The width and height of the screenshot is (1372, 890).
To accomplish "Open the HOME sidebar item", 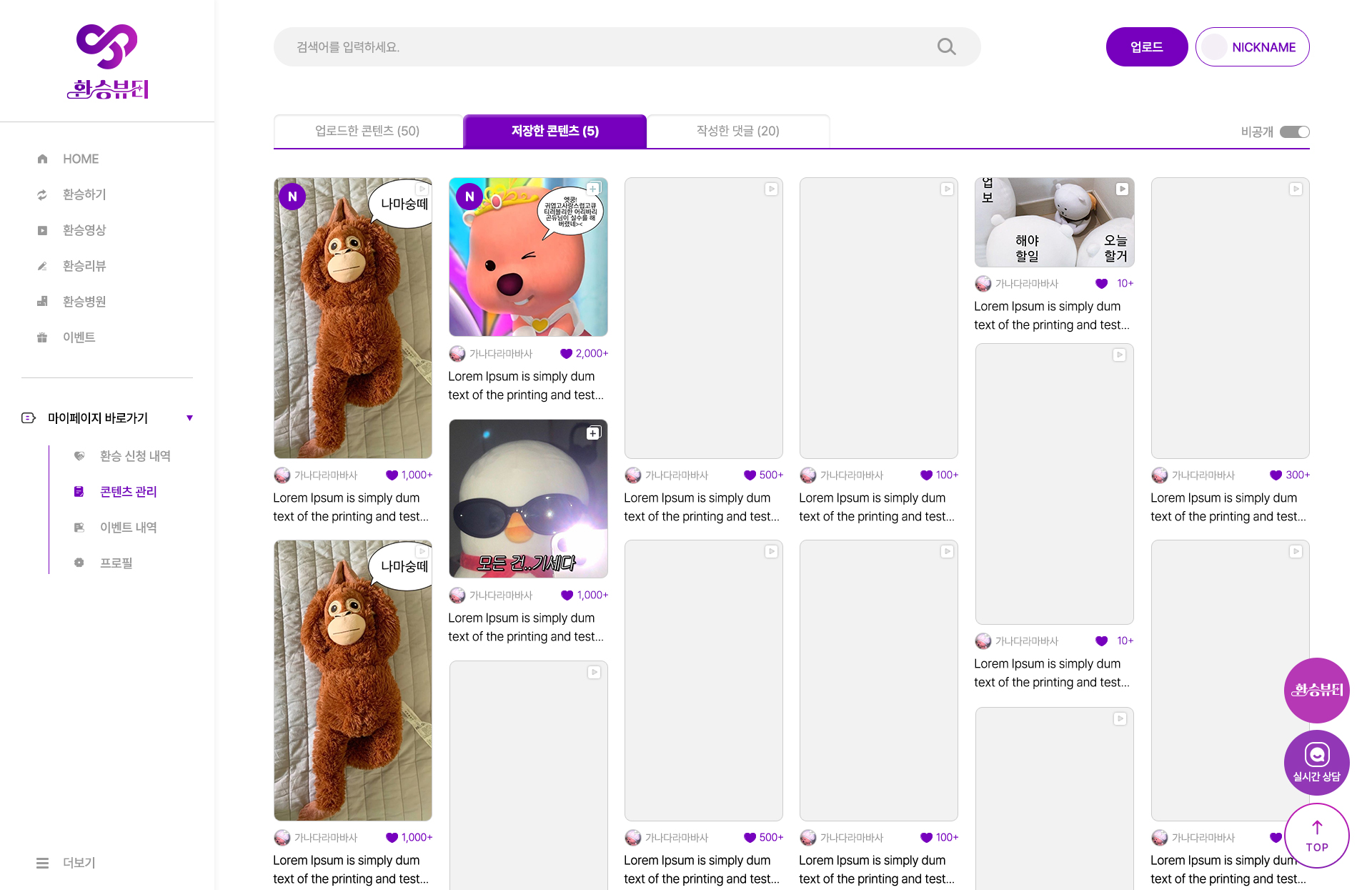I will (x=80, y=159).
